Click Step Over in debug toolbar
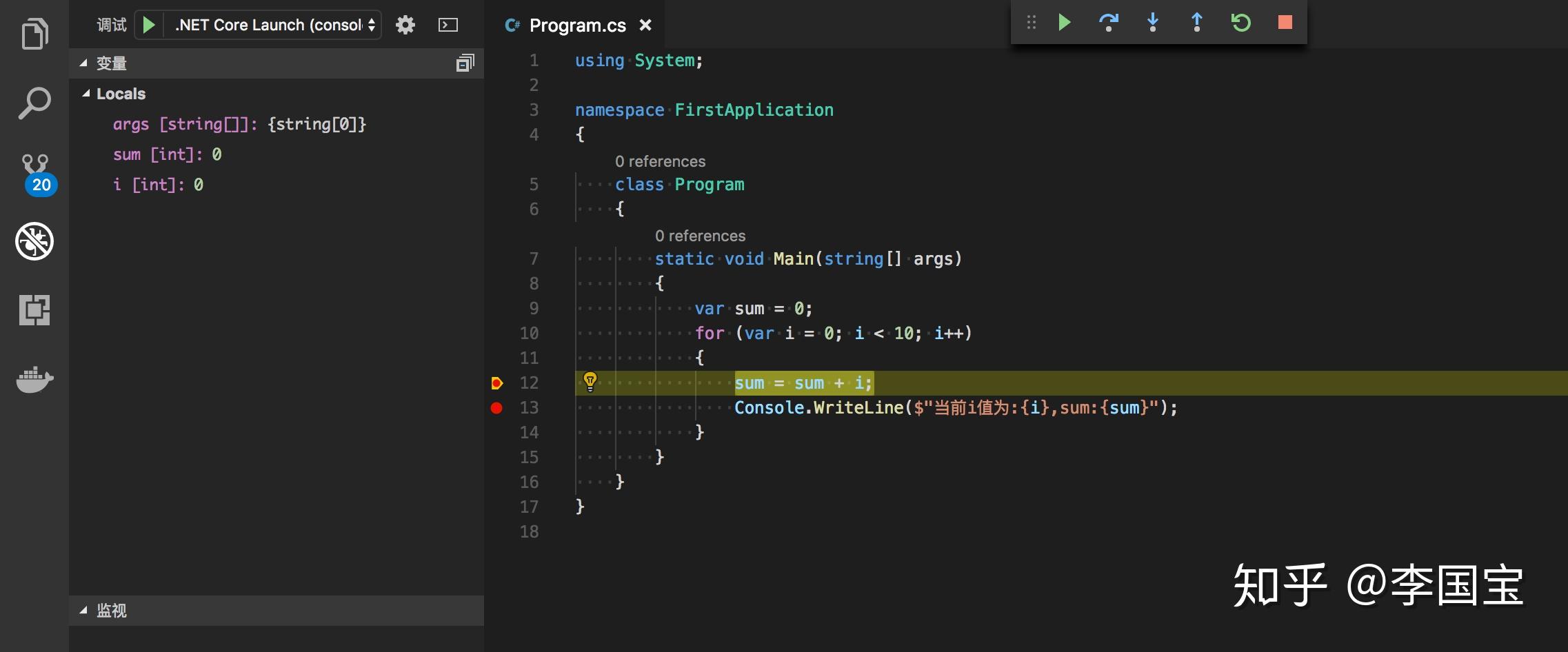This screenshot has height=652, width=1568. [x=1108, y=23]
